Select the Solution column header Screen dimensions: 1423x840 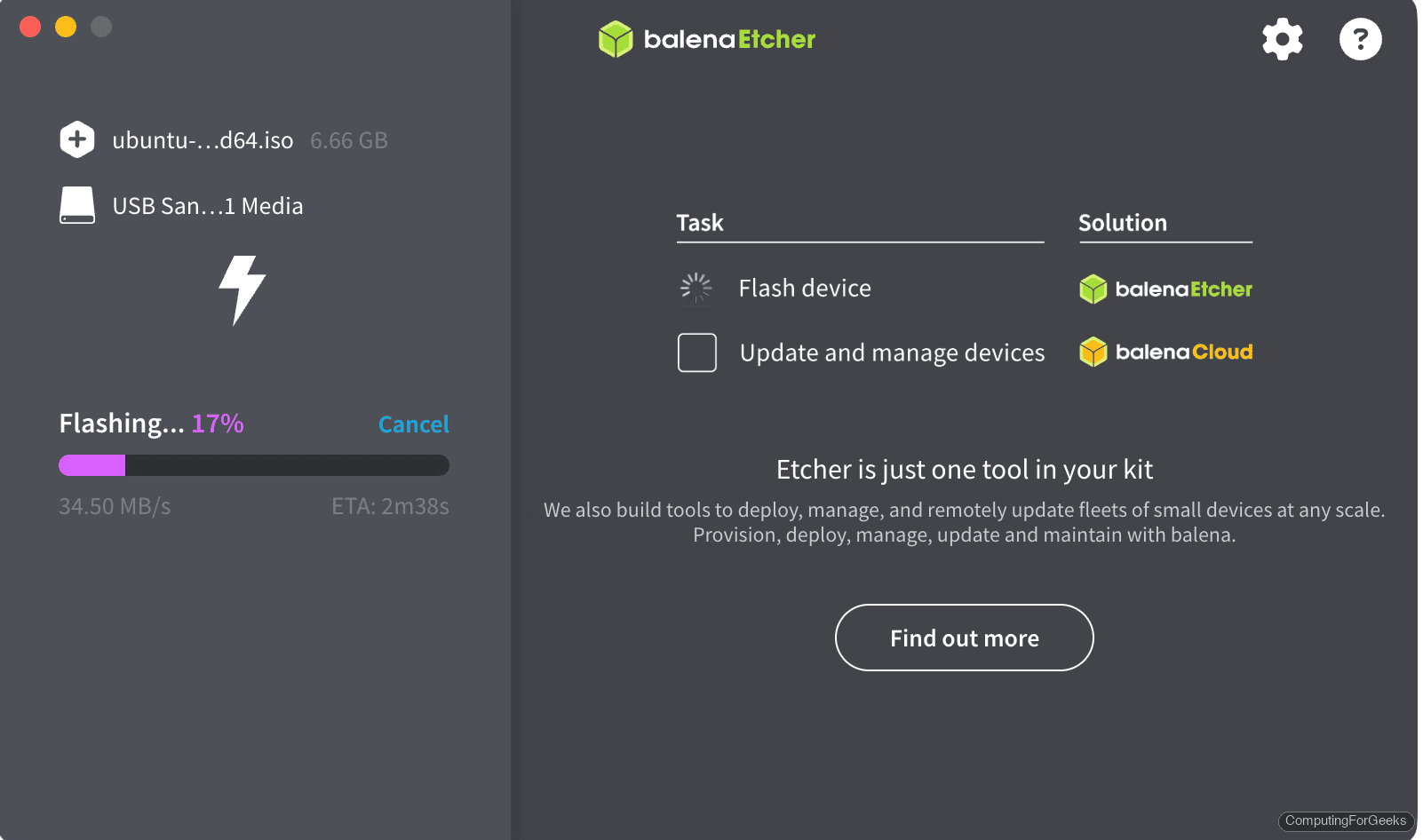click(1122, 223)
